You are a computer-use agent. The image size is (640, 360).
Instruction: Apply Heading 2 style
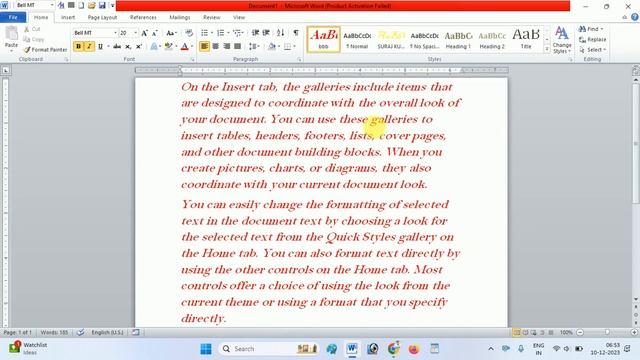pos(492,40)
